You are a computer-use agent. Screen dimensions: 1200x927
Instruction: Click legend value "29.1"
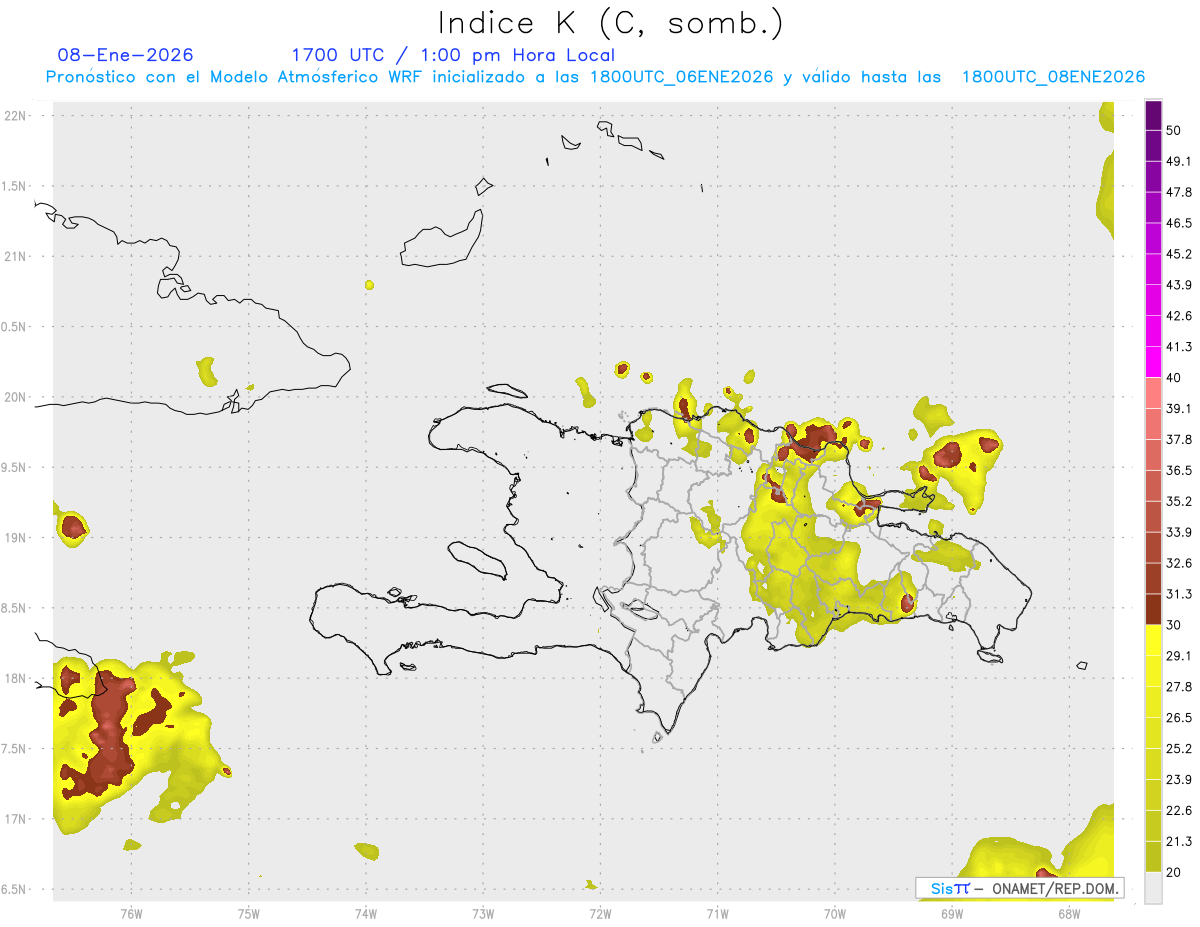click(1179, 656)
